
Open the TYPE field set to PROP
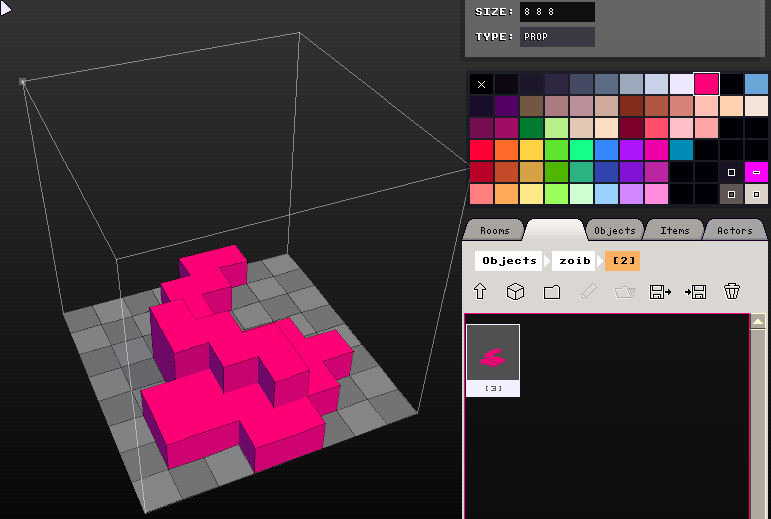pos(557,37)
